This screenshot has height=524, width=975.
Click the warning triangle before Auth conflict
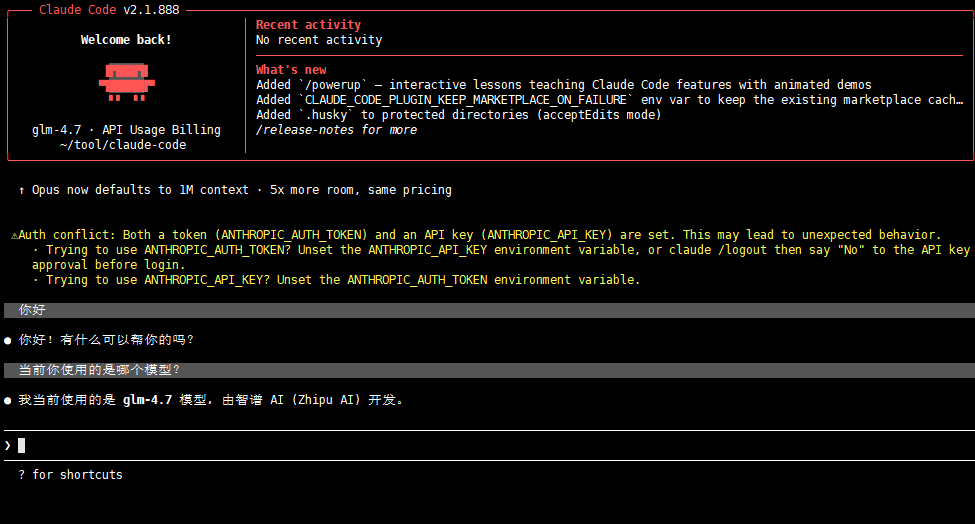[14, 236]
